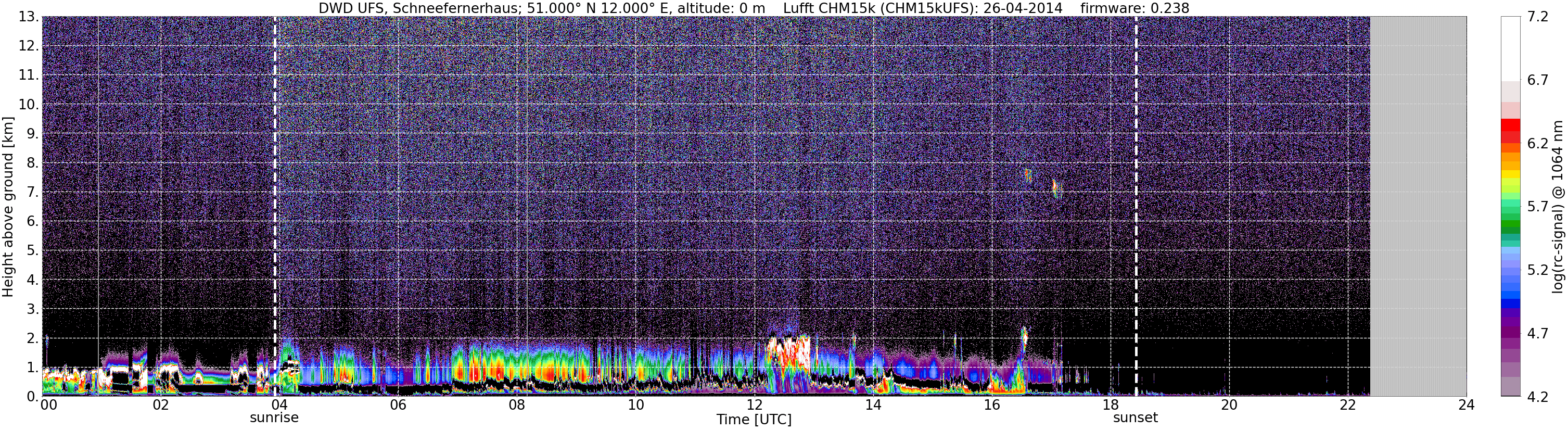Click the '14' time tick label
Image resolution: width=1568 pixels, height=430 pixels.
point(873,406)
